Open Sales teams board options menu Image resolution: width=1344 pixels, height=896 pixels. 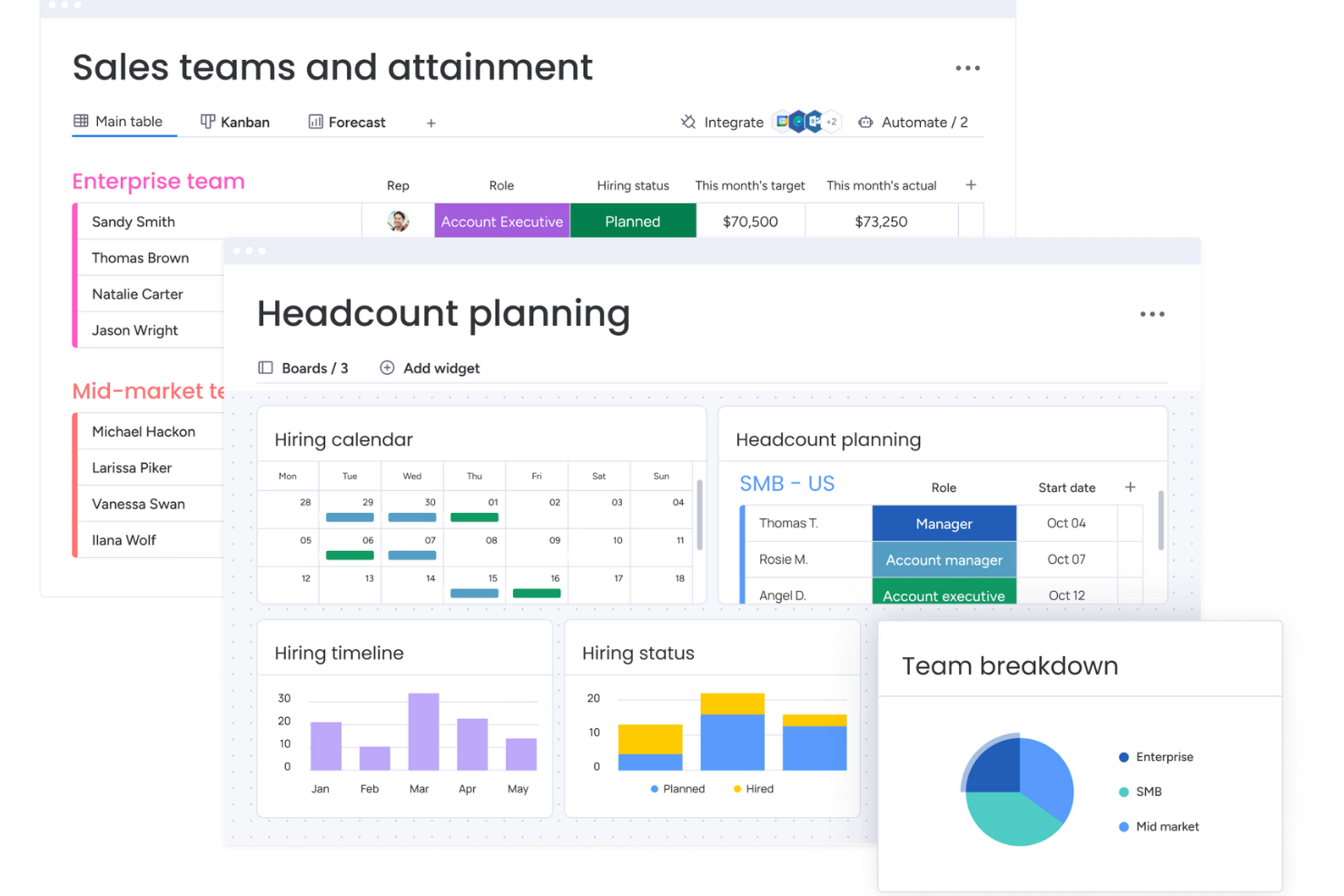coord(968,68)
